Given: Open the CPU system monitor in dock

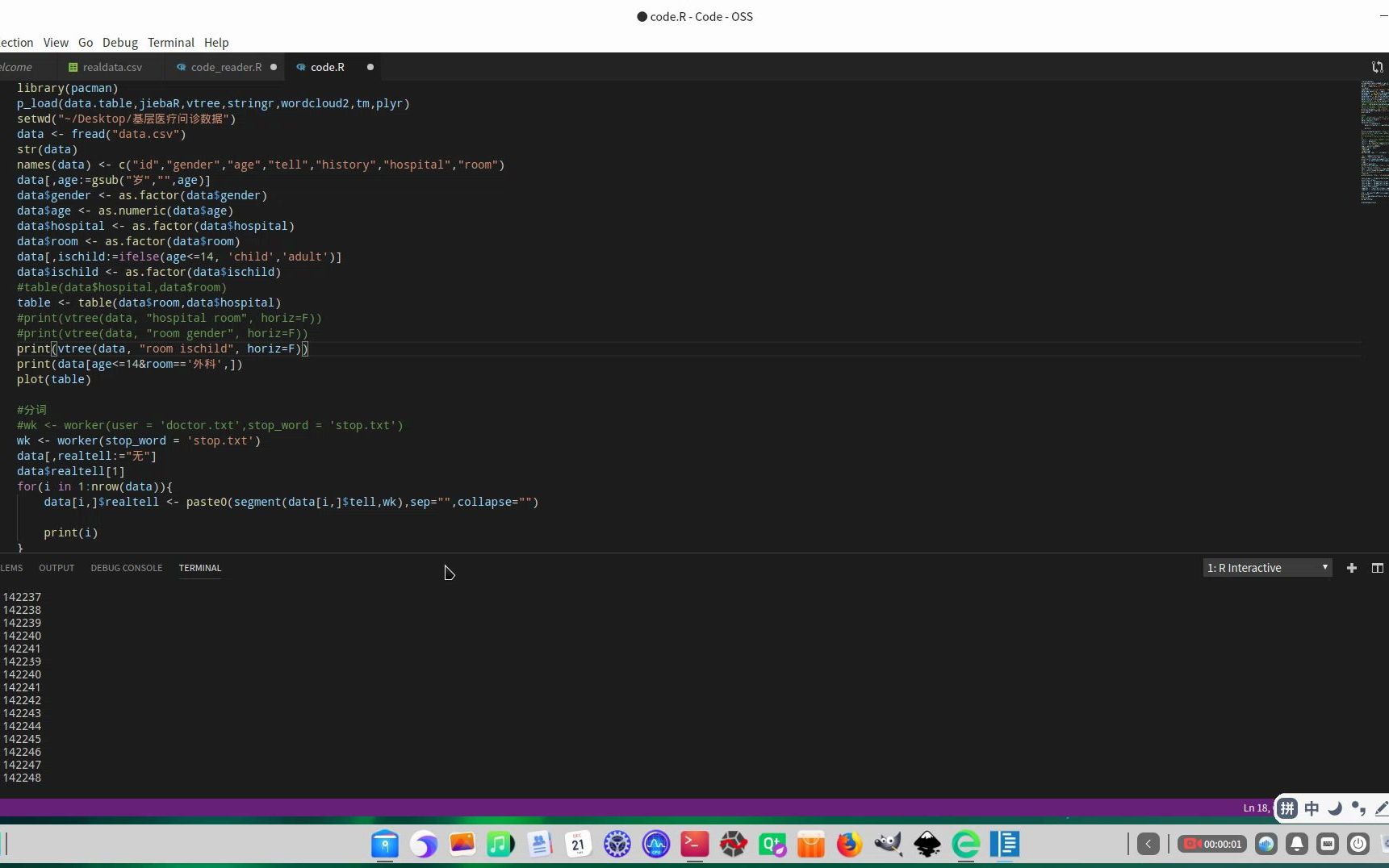Looking at the screenshot, I should point(656,845).
